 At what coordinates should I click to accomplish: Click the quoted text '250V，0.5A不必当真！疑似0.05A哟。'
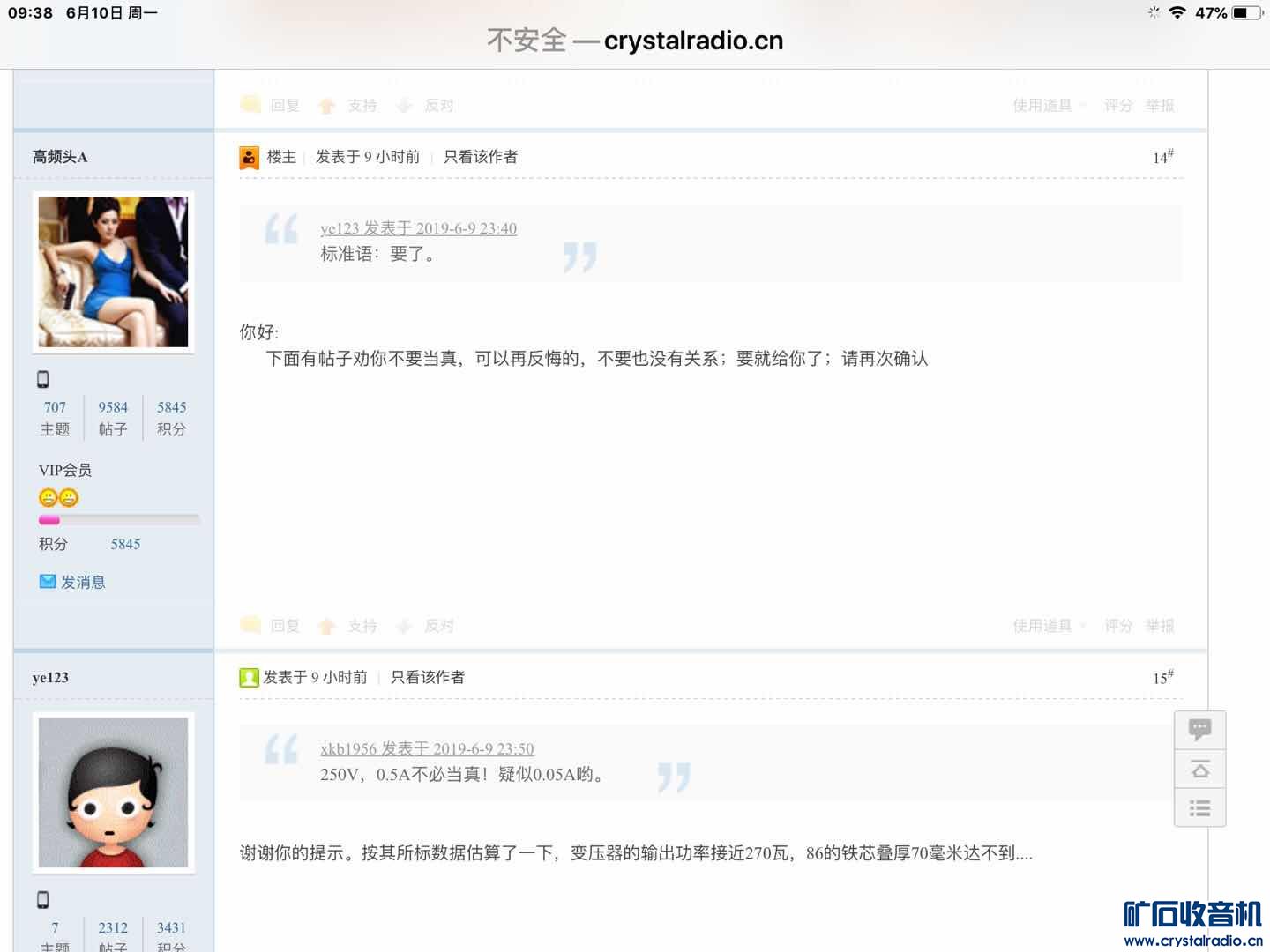coord(462,775)
